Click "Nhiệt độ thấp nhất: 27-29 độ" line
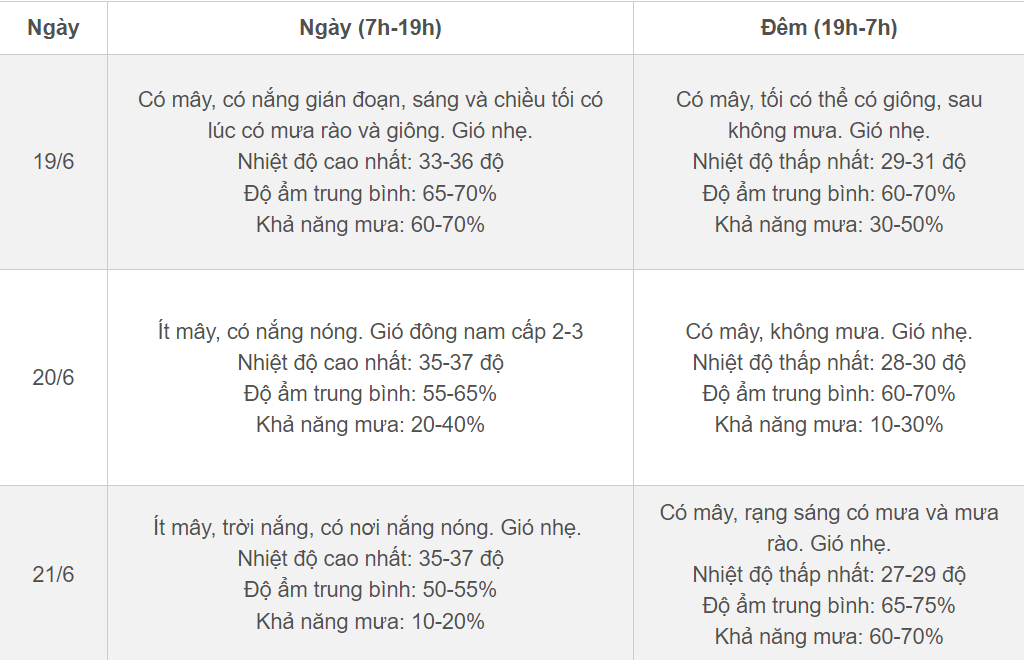1024x660 pixels. [828, 575]
